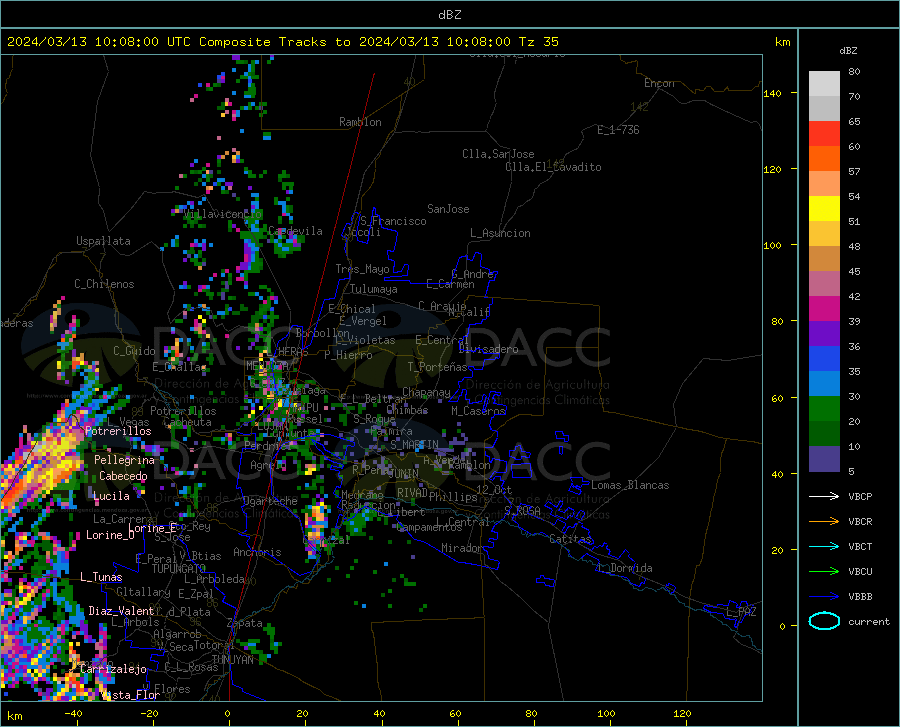Select the 39 dBZ purple color swatch
The width and height of the screenshot is (900, 727).
click(x=824, y=334)
